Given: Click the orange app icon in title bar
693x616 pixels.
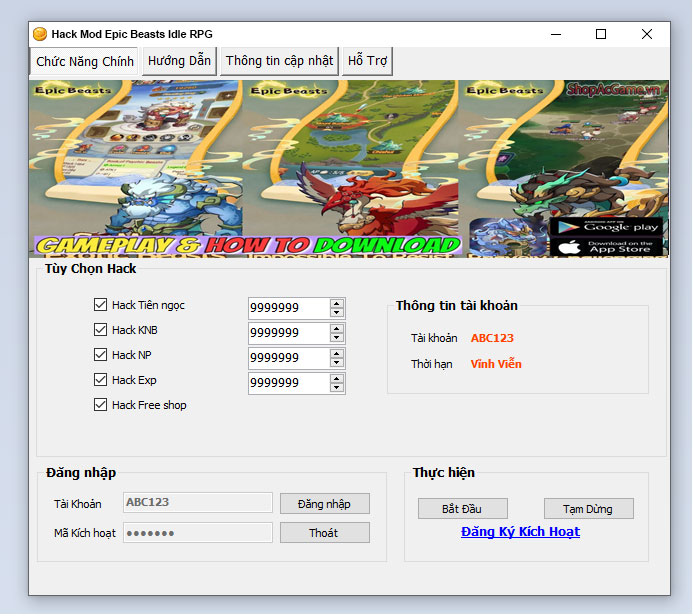Looking at the screenshot, I should pos(40,34).
